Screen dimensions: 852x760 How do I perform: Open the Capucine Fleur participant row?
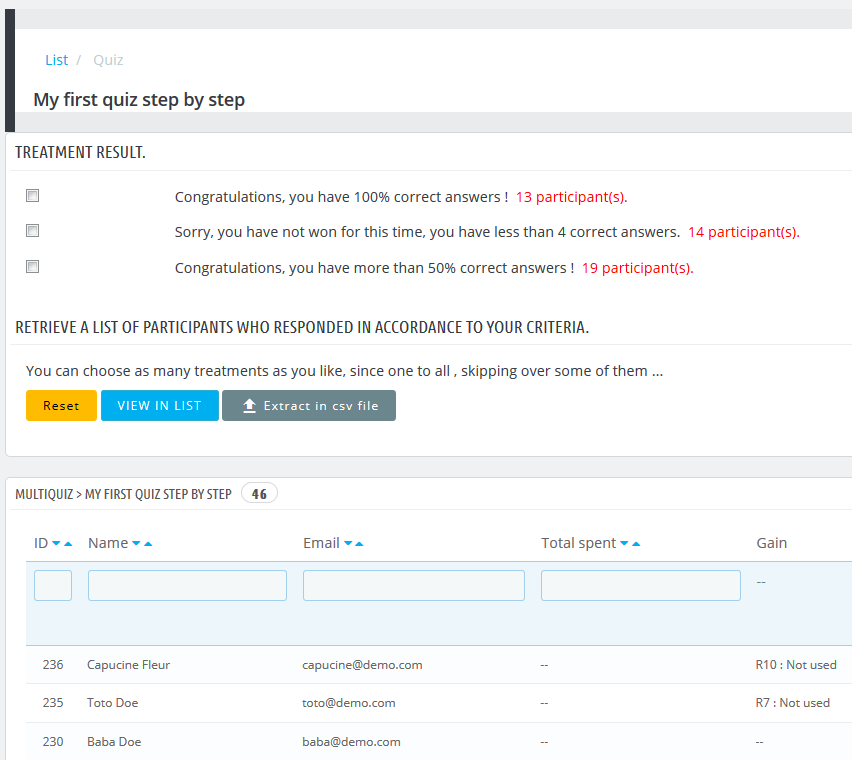128,665
